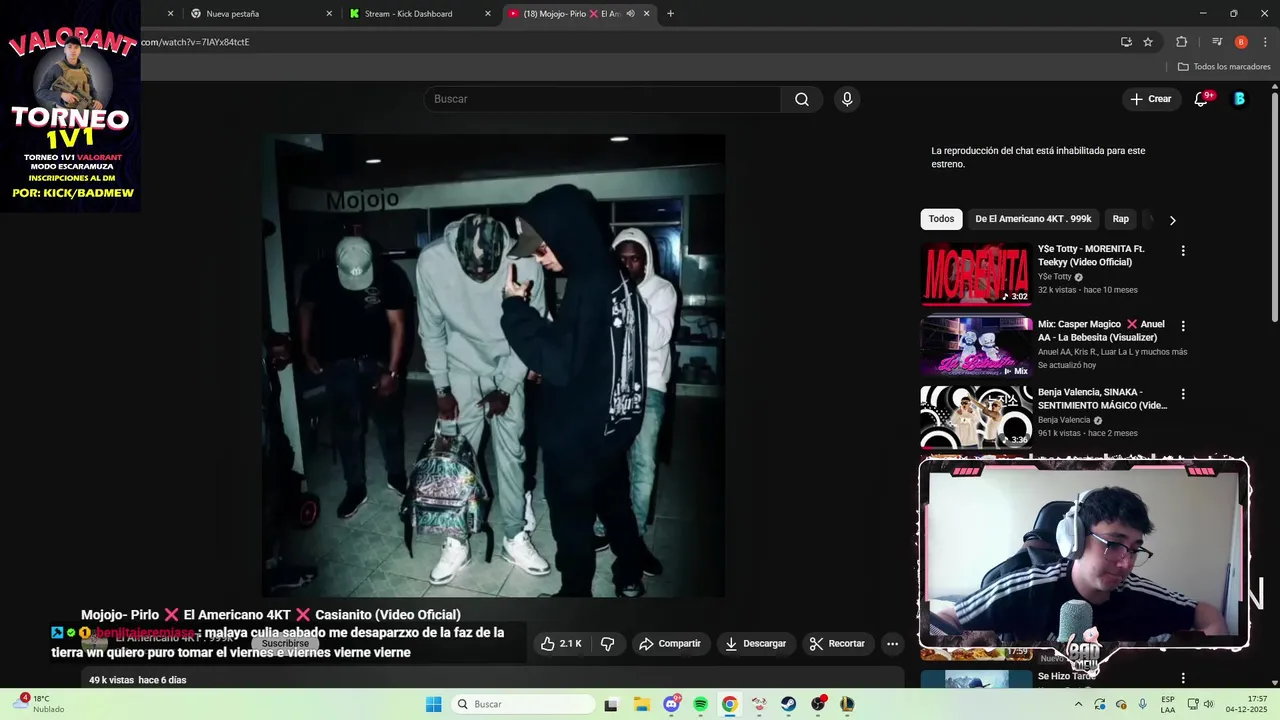Open File Explorer from the taskbar
The image size is (1280, 720).
[641, 704]
